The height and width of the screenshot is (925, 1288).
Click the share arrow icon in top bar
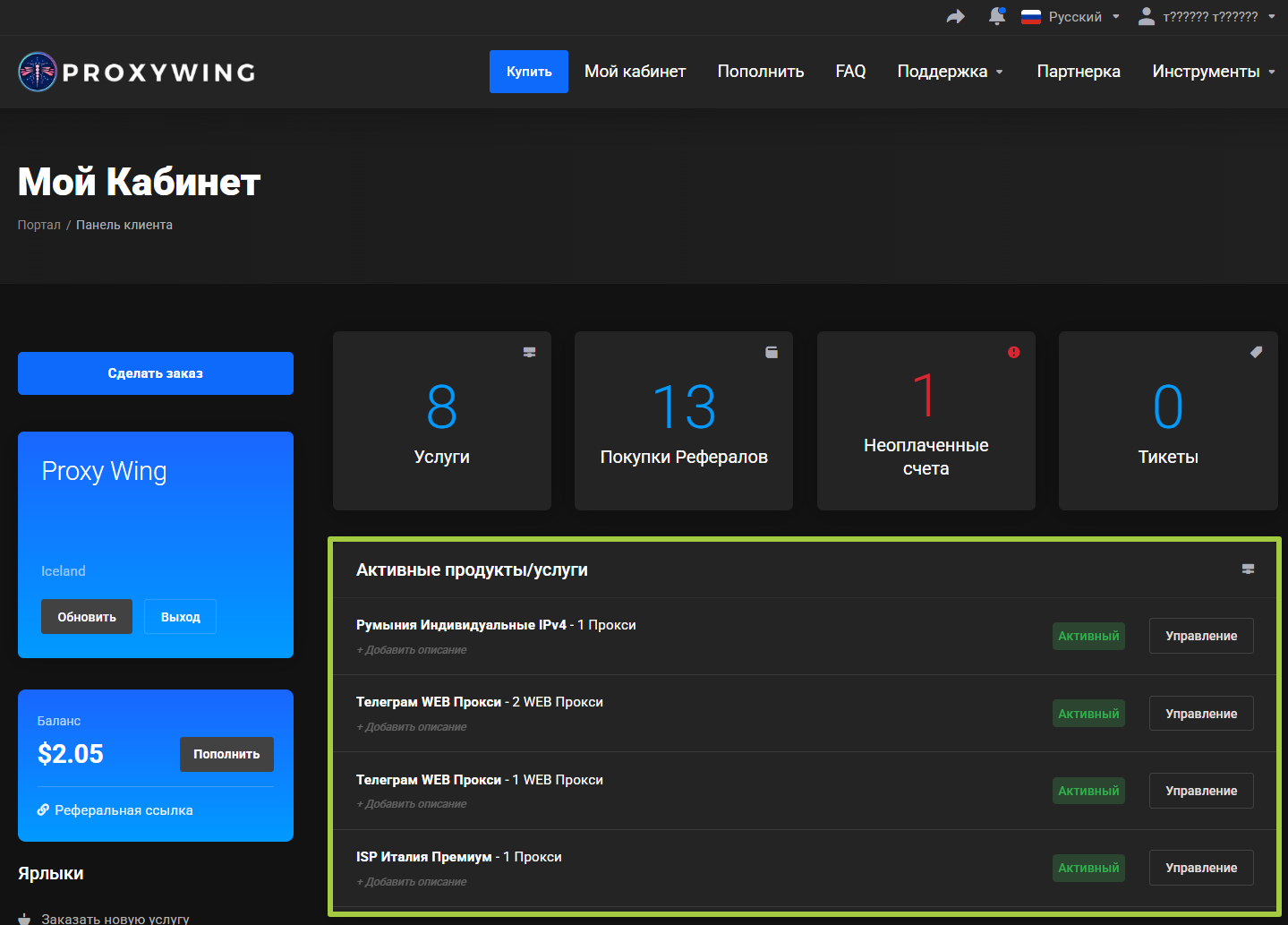pyautogui.click(x=956, y=17)
